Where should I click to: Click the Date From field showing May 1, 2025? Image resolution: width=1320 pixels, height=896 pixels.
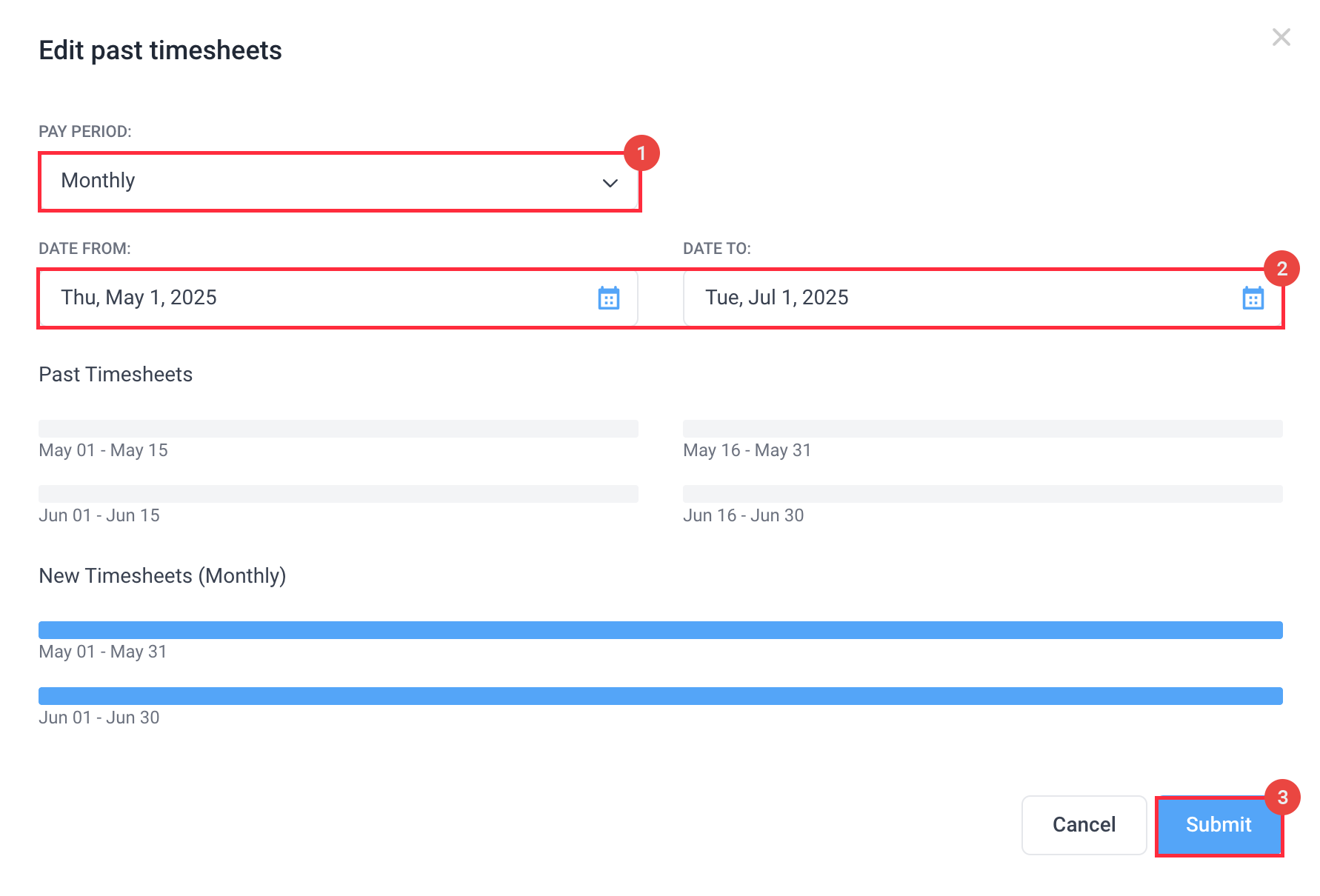[x=339, y=298]
